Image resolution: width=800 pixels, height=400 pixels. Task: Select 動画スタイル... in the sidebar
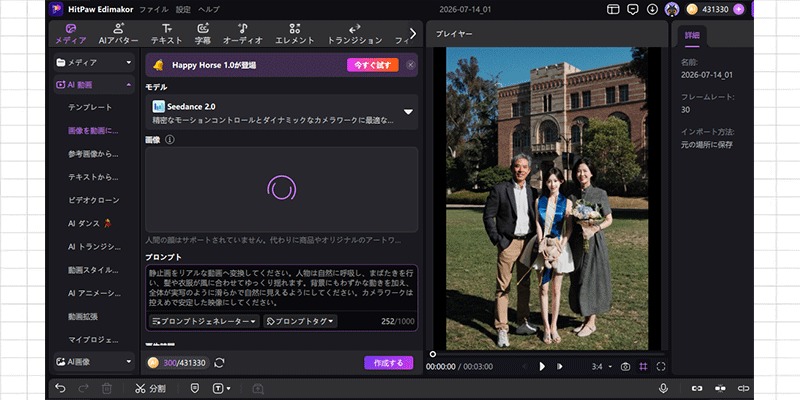click(93, 270)
